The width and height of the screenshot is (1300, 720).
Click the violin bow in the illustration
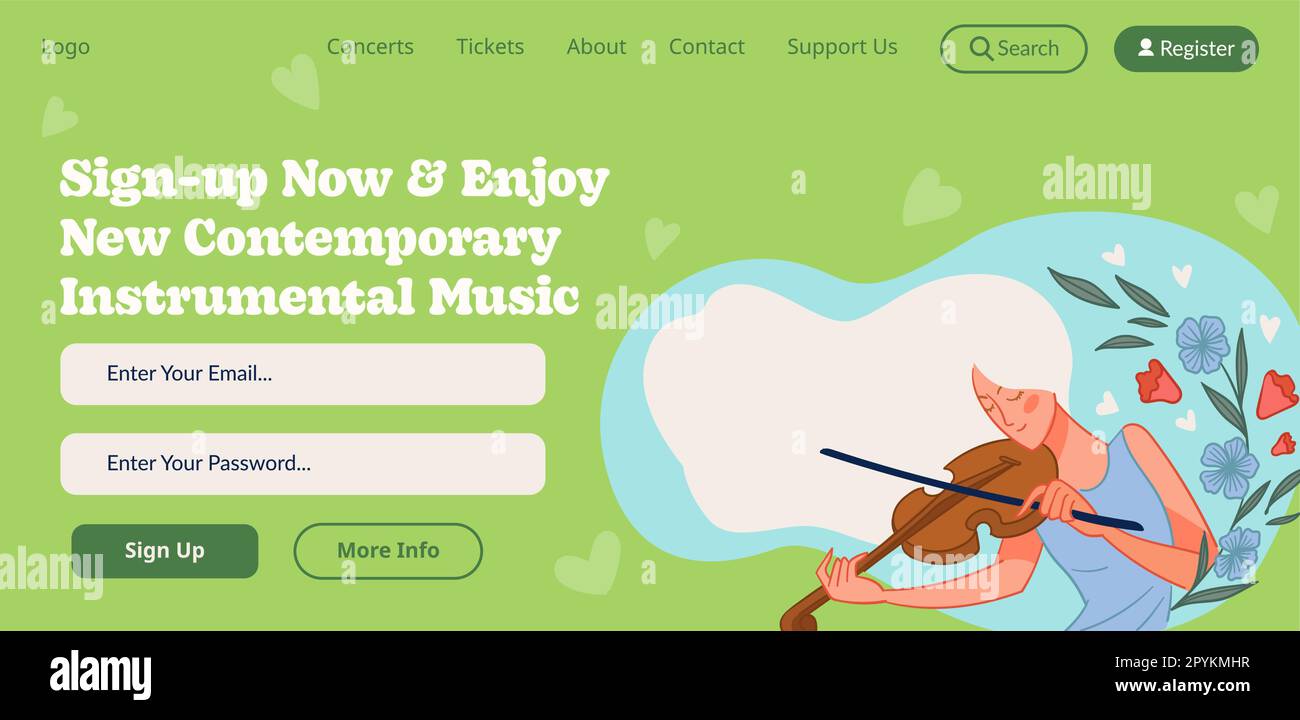point(980,490)
